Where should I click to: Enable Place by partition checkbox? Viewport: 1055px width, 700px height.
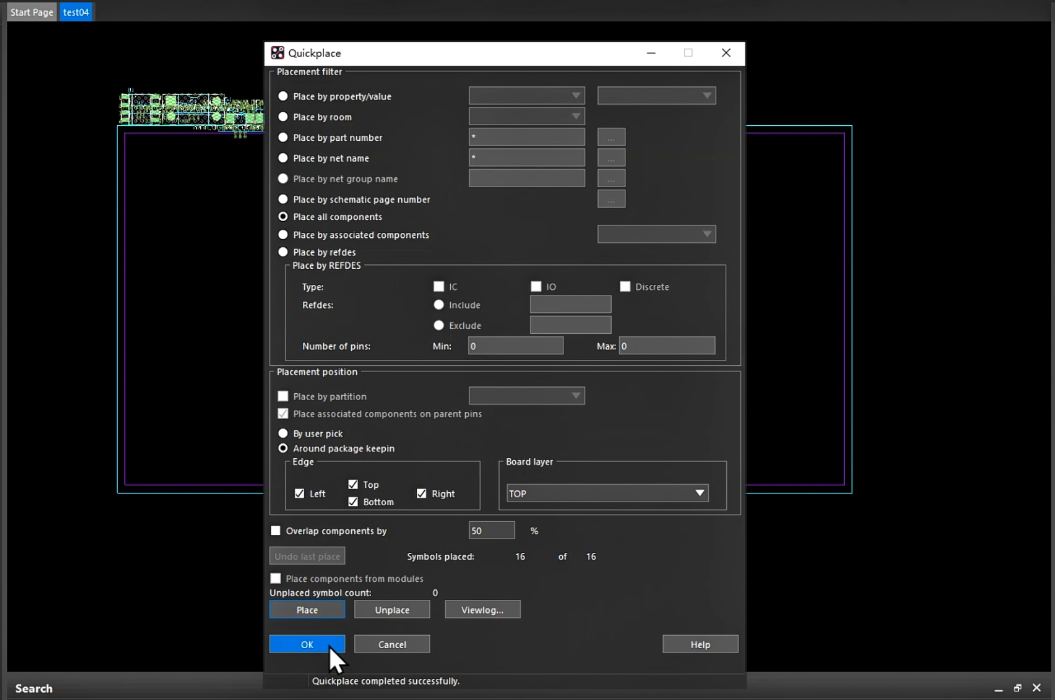click(x=283, y=396)
